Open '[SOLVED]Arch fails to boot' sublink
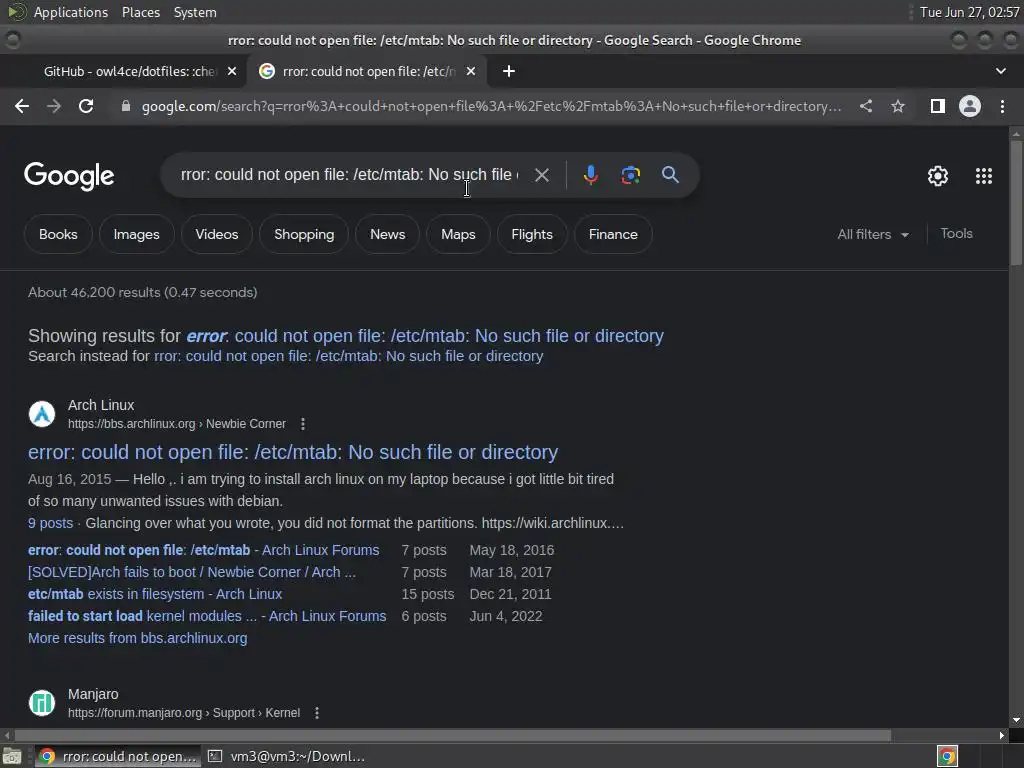1024x768 pixels. coord(192,572)
